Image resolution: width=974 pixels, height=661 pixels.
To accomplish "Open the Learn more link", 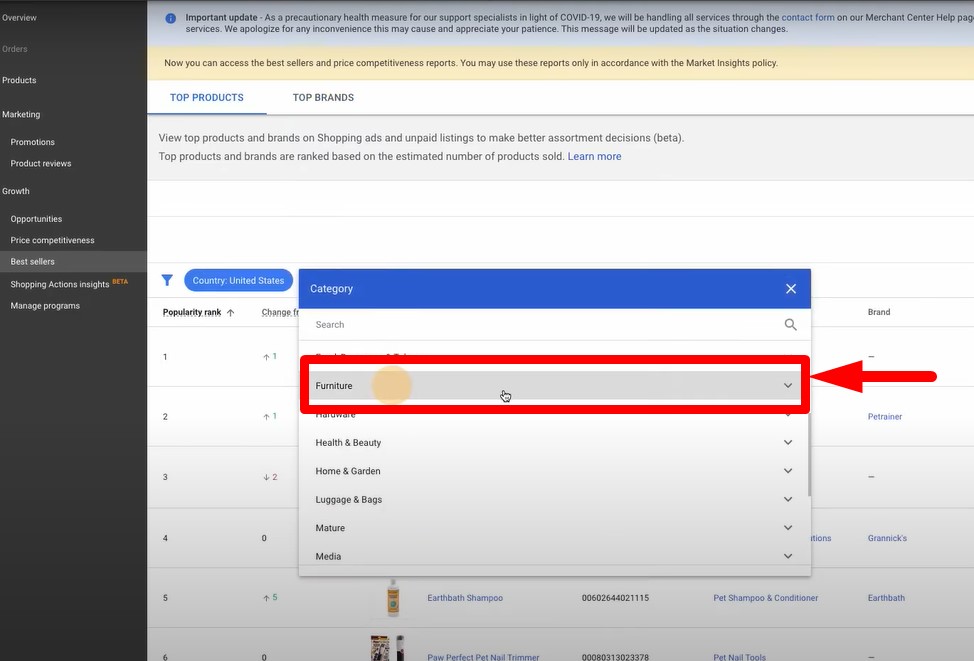I will tap(594, 157).
